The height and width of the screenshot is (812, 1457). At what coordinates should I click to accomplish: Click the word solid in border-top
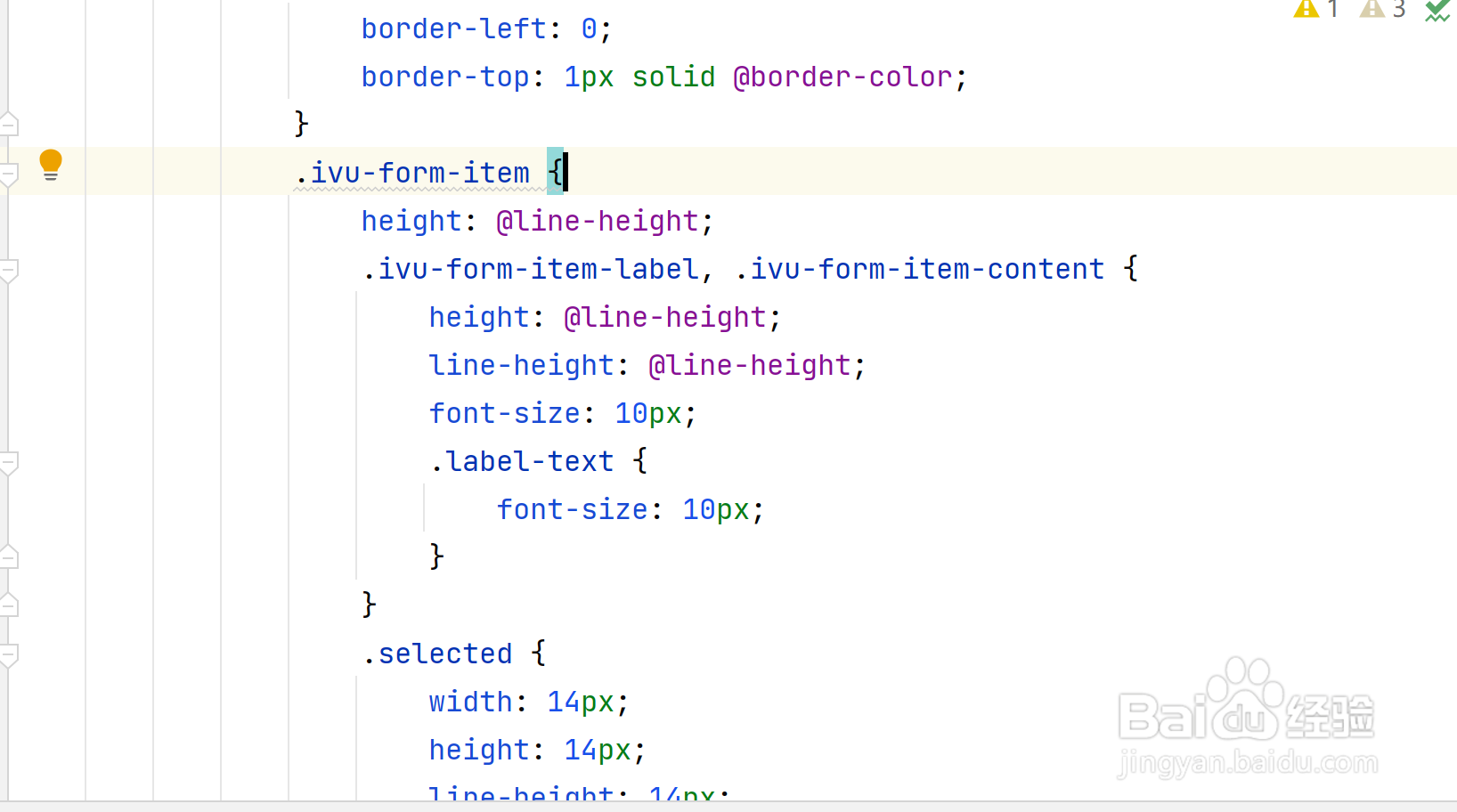(x=673, y=77)
